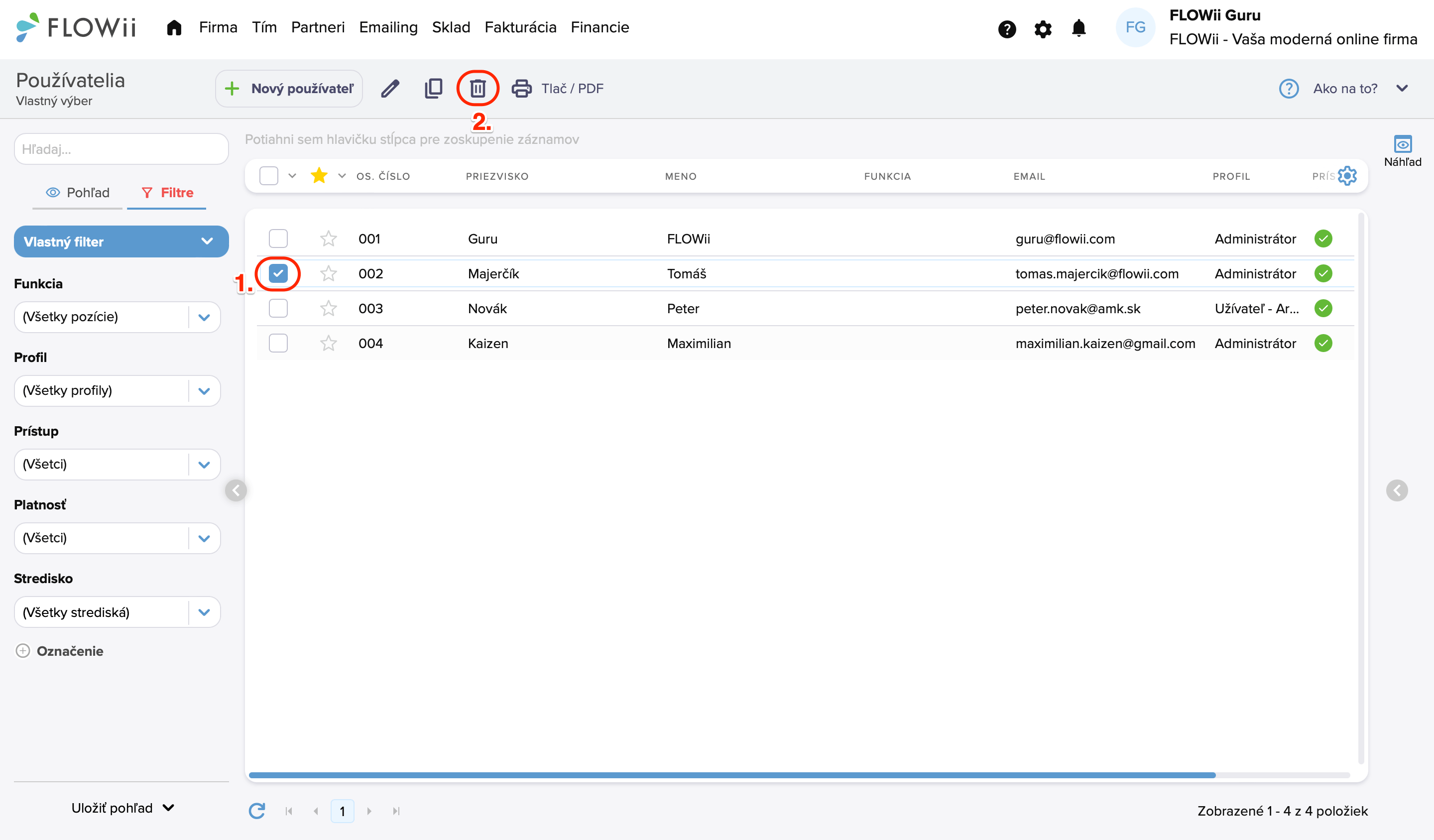The height and width of the screenshot is (840, 1434).
Task: Open settings gear in top bar
Action: (x=1043, y=28)
